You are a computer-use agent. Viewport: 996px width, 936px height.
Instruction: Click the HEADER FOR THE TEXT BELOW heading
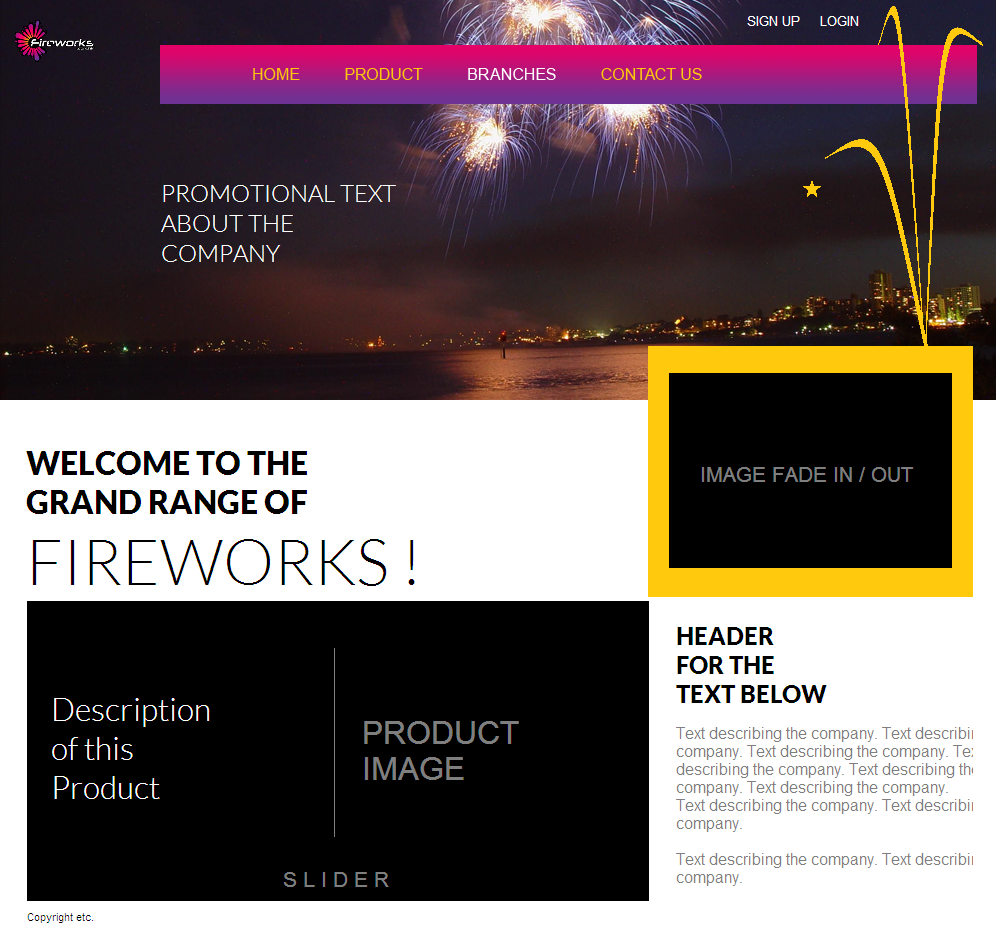point(750,664)
